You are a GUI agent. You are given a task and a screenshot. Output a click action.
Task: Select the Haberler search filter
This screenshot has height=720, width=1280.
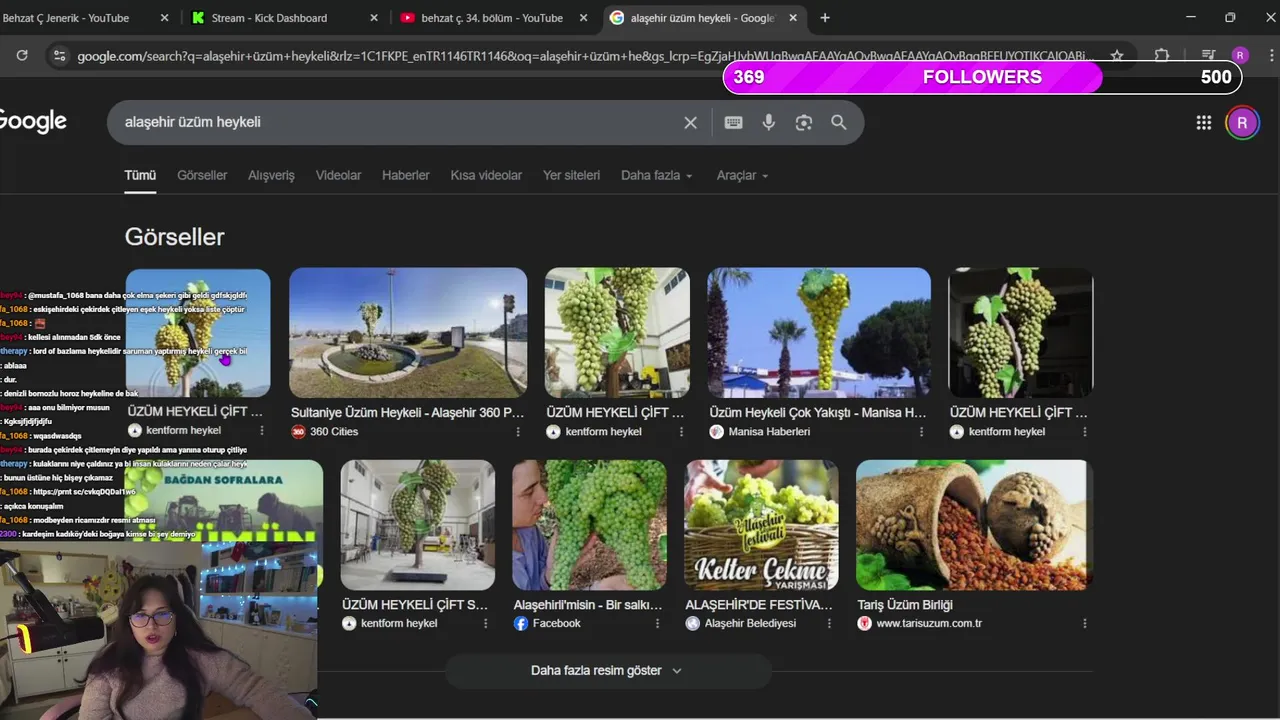405,175
